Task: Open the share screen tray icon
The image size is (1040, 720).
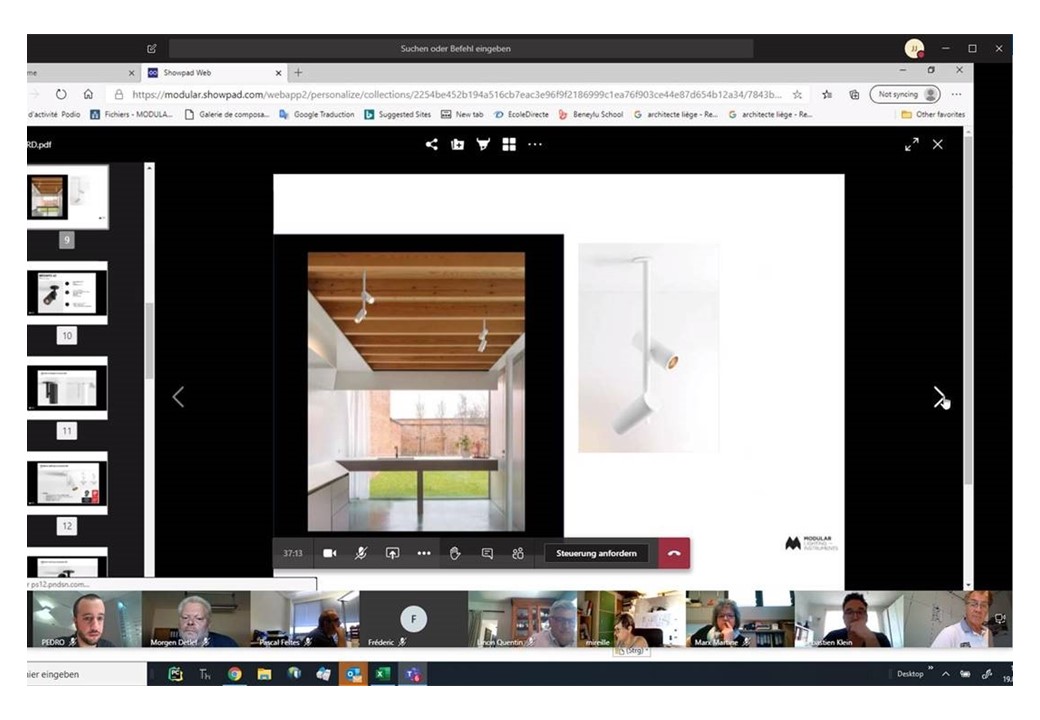Action: (393, 553)
